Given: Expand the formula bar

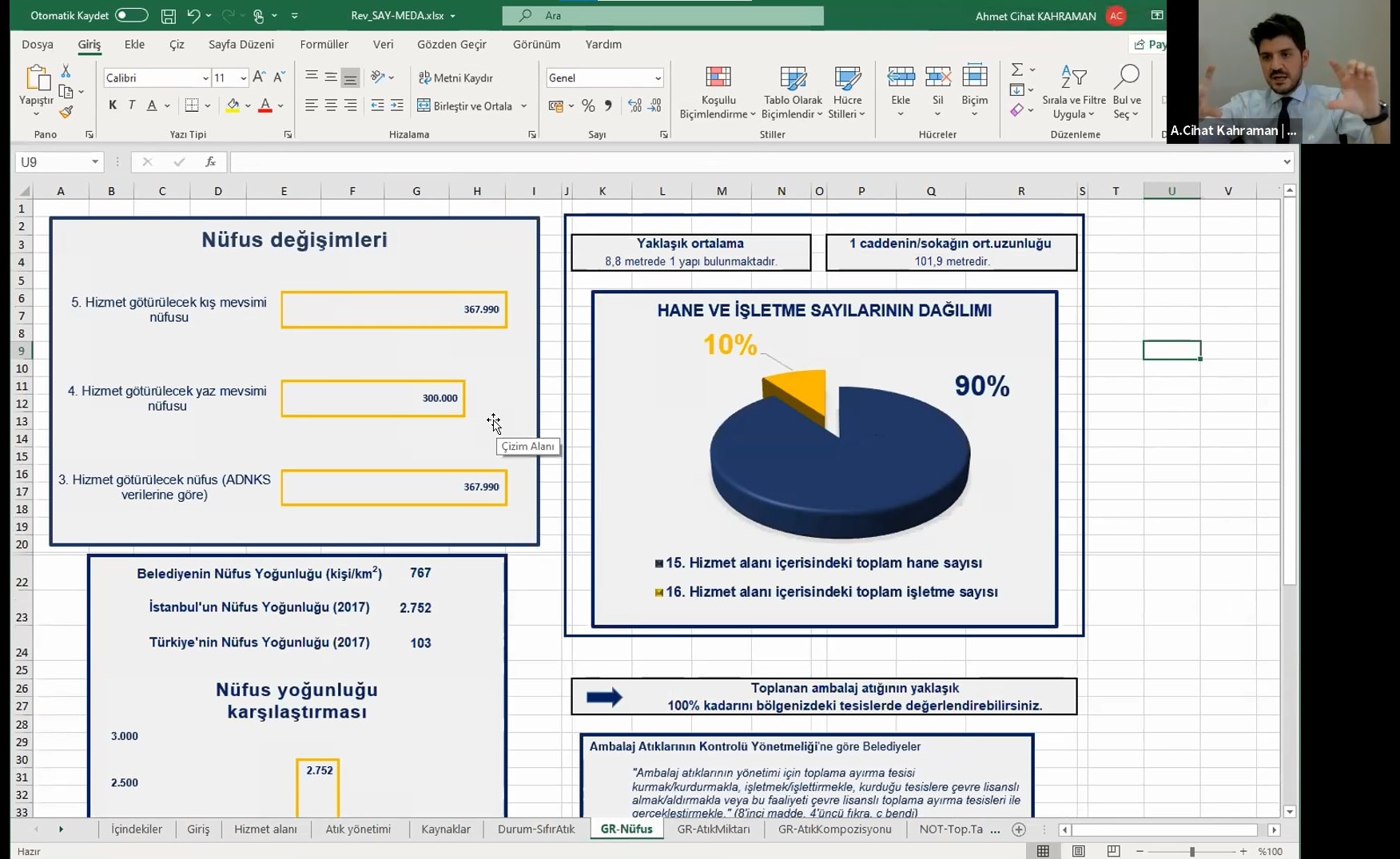Looking at the screenshot, I should [1287, 161].
